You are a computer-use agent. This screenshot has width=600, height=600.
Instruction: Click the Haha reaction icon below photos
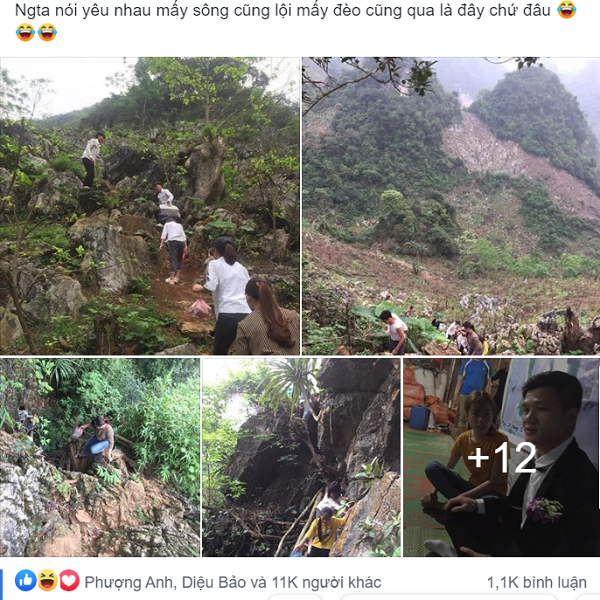point(47,580)
